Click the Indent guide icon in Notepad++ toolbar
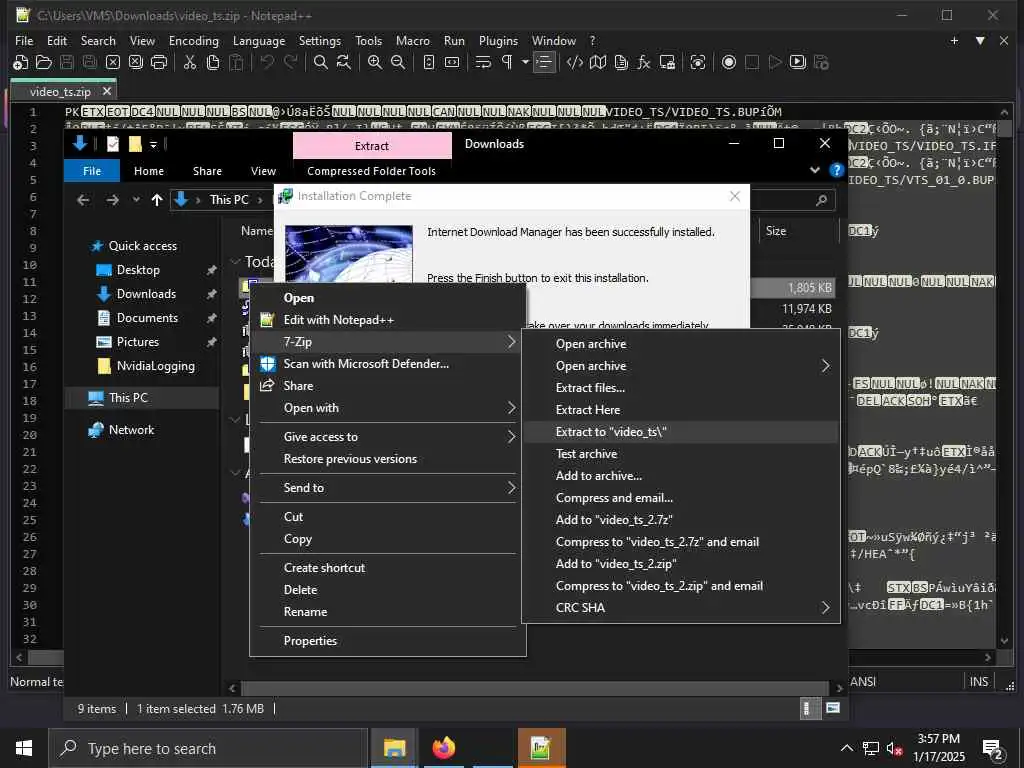Image resolution: width=1024 pixels, height=768 pixels. point(543,63)
